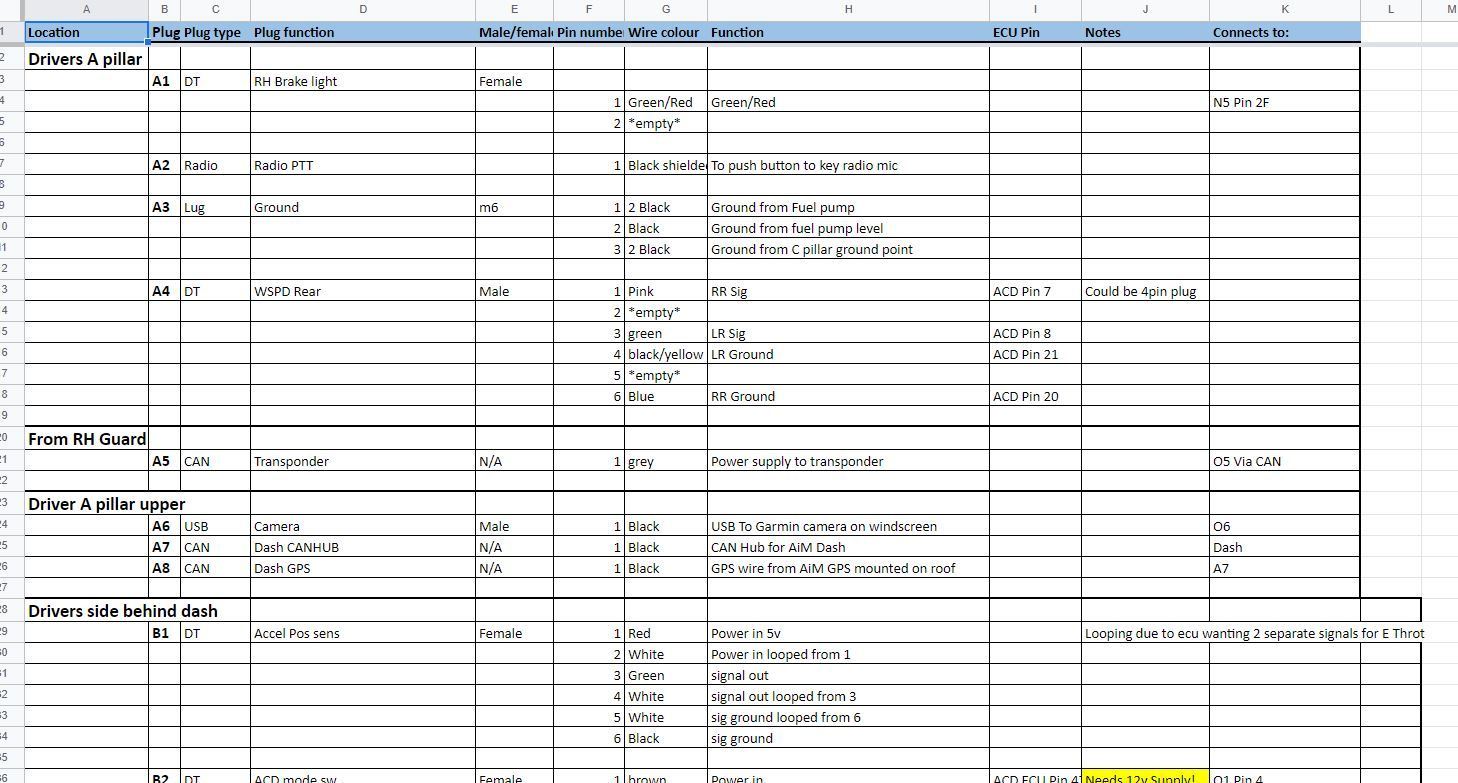The image size is (1458, 783).
Task: Click the 'RH Brake light' cell
Action: point(362,81)
